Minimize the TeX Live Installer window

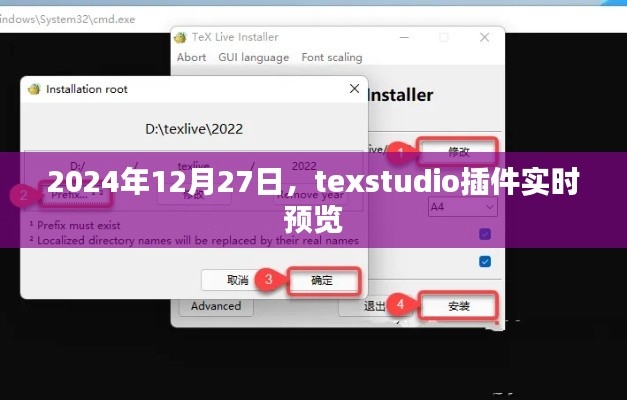click(x=404, y=37)
